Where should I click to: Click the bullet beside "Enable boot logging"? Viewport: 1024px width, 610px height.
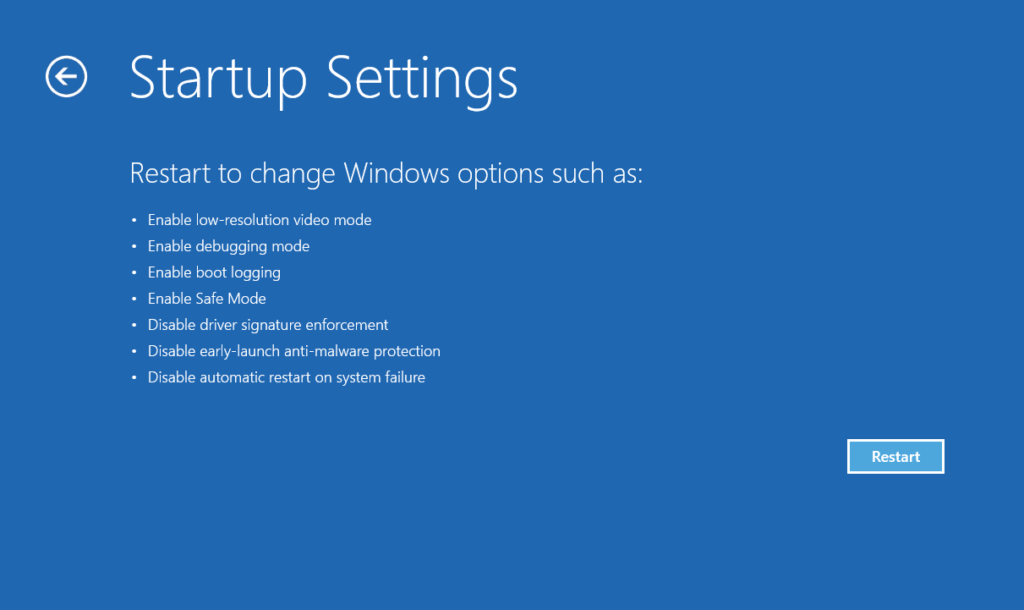click(134, 272)
